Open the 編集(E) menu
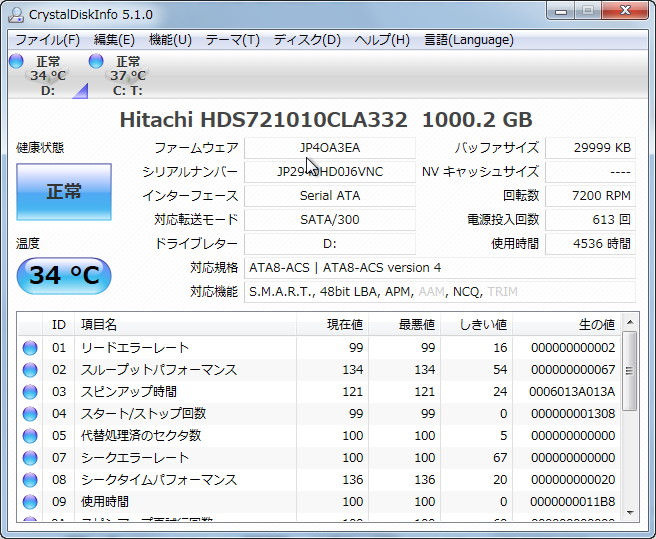 114,40
